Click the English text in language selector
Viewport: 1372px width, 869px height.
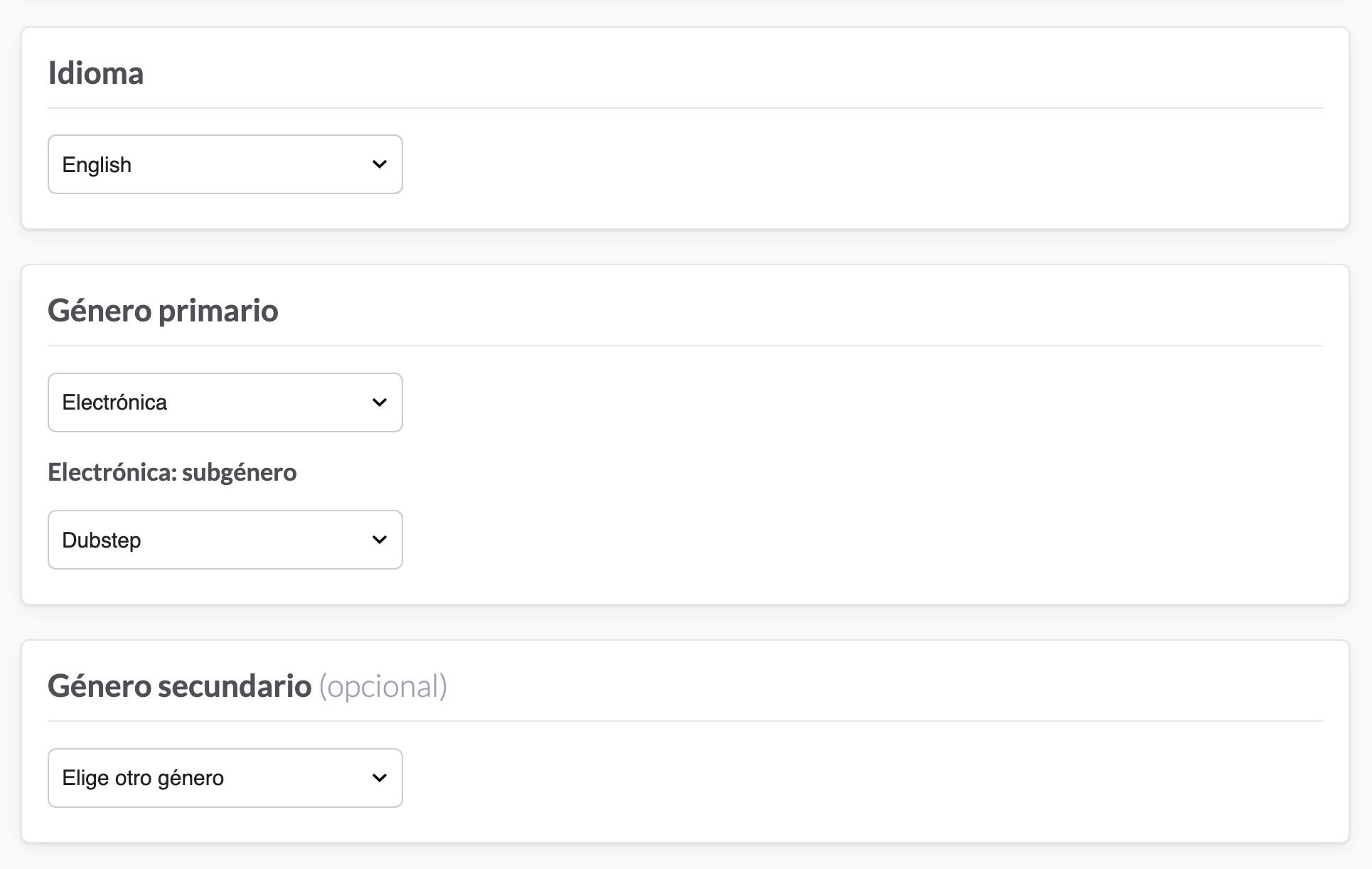click(x=97, y=165)
